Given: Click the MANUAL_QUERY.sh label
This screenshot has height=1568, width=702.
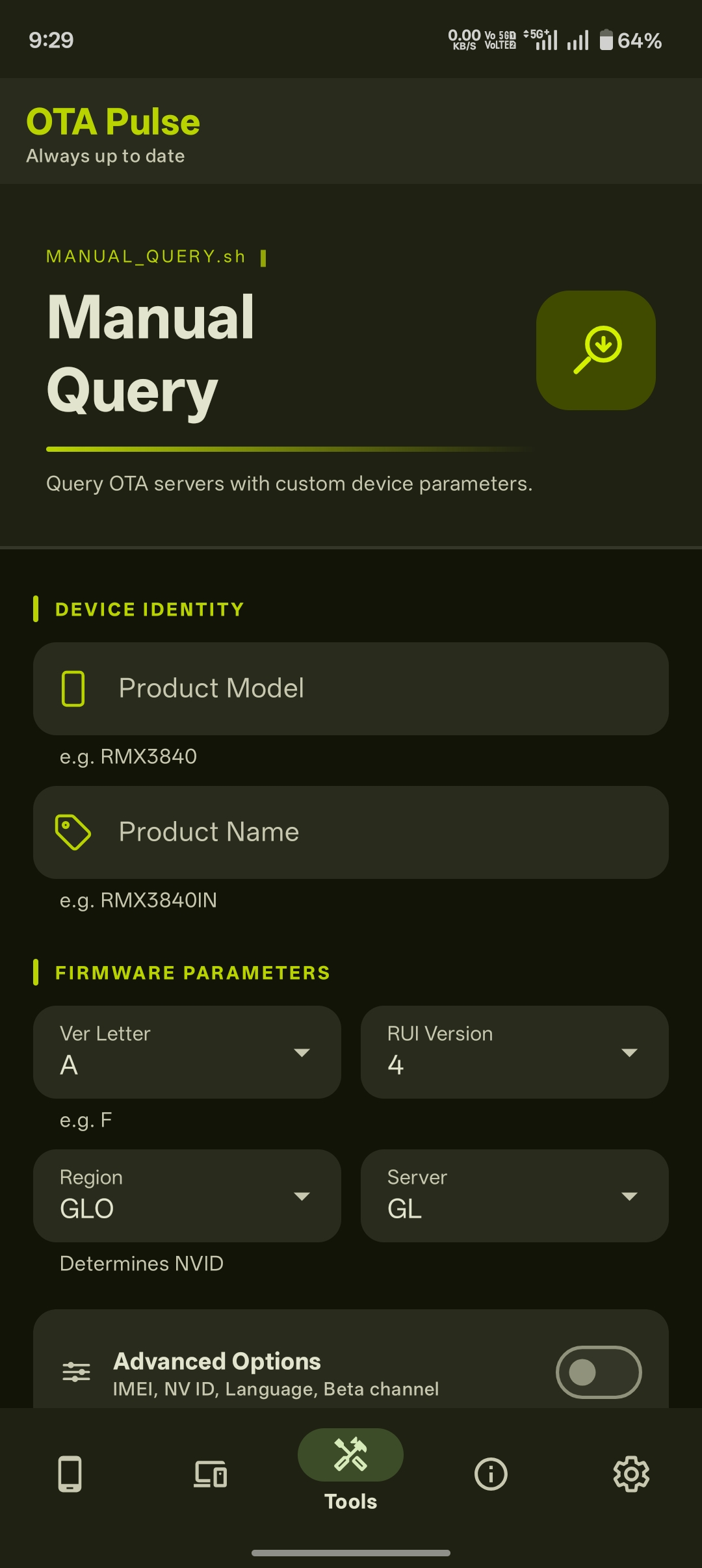Looking at the screenshot, I should [x=144, y=255].
